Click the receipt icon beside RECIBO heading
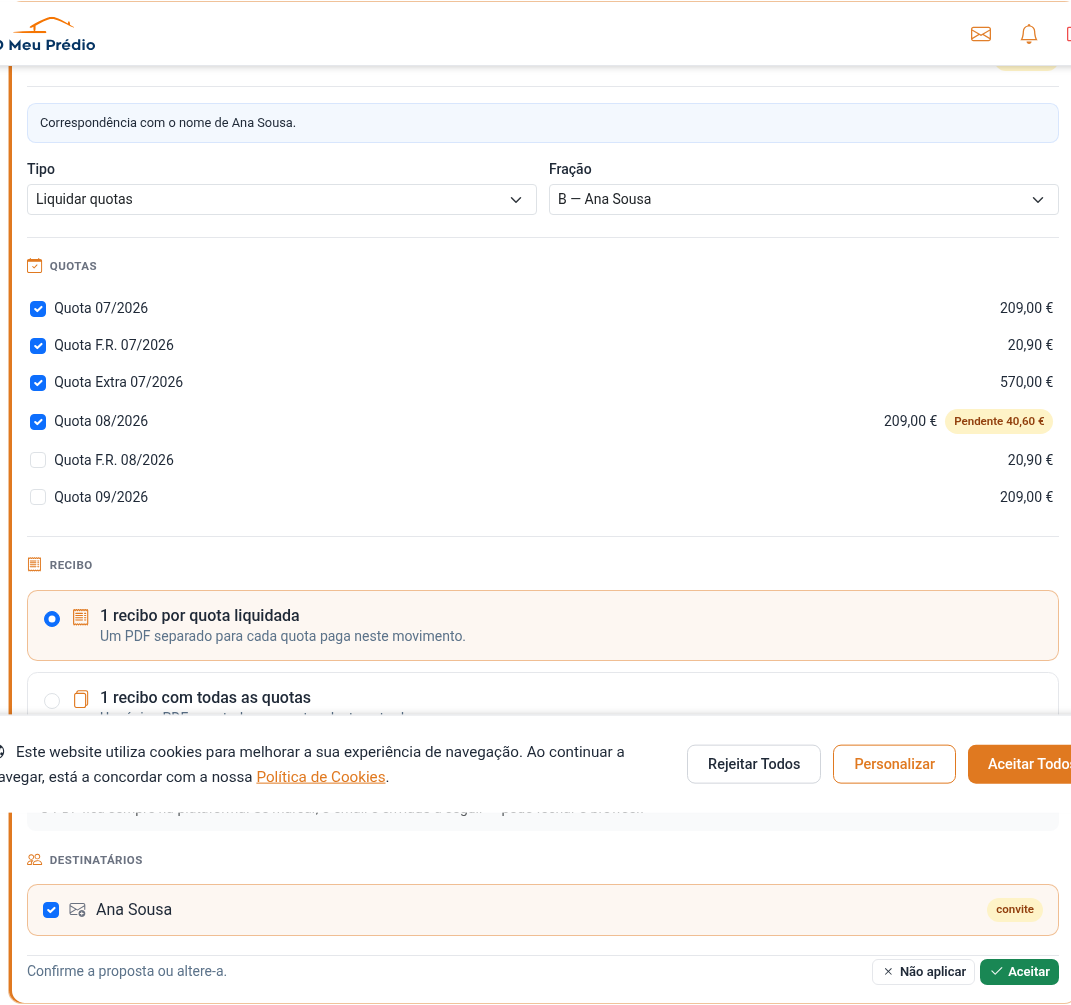Viewport: 1071px width, 1005px height. 34,564
